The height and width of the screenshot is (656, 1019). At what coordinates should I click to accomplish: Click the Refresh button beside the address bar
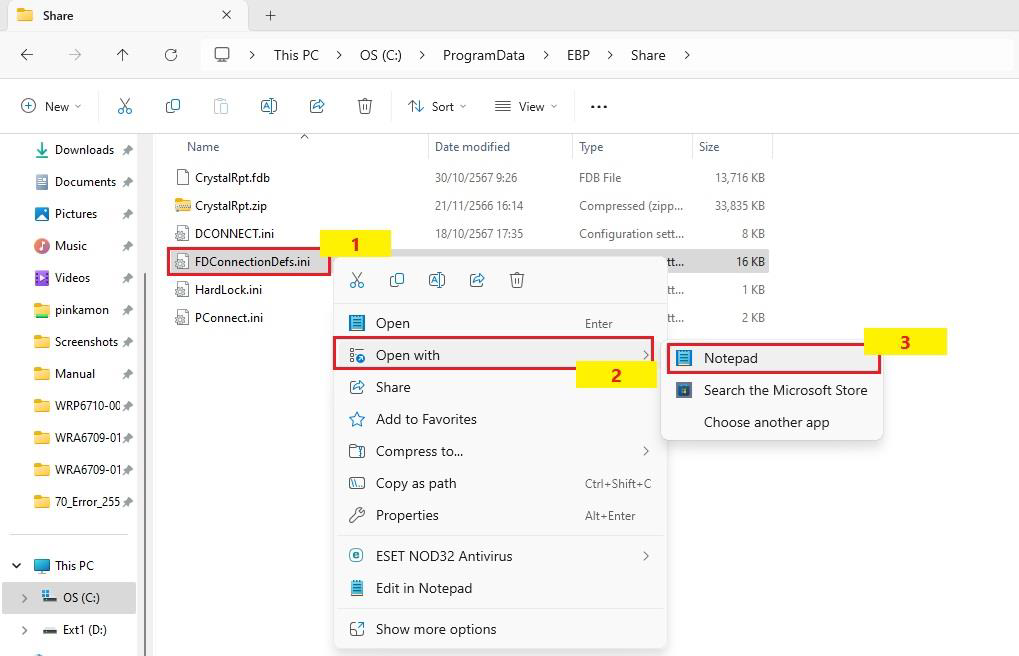(x=171, y=55)
